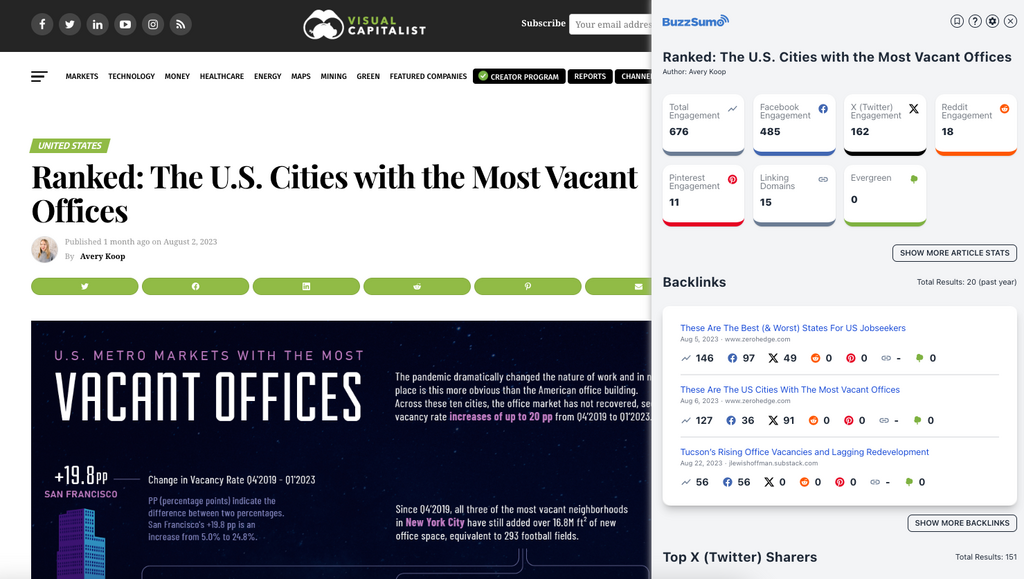Share article via green email button
Image resolution: width=1024 pixels, height=579 pixels.
pyautogui.click(x=618, y=286)
